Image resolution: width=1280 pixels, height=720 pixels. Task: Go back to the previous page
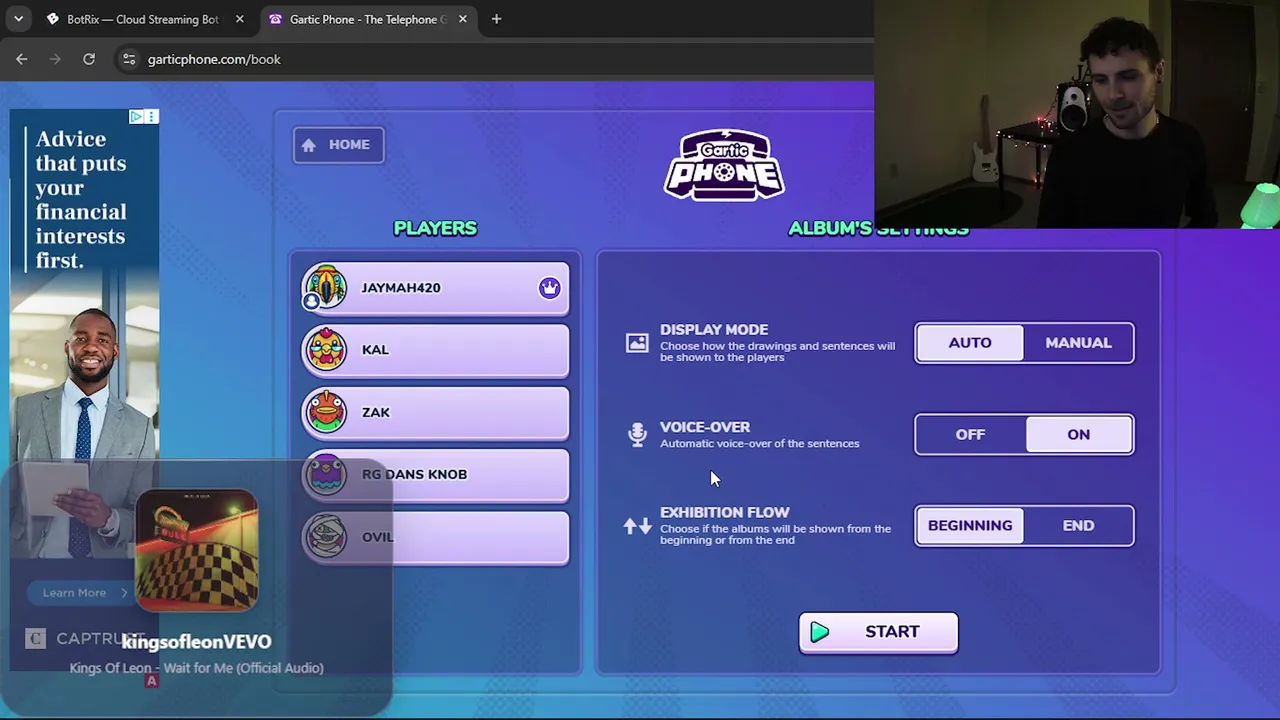(x=22, y=59)
